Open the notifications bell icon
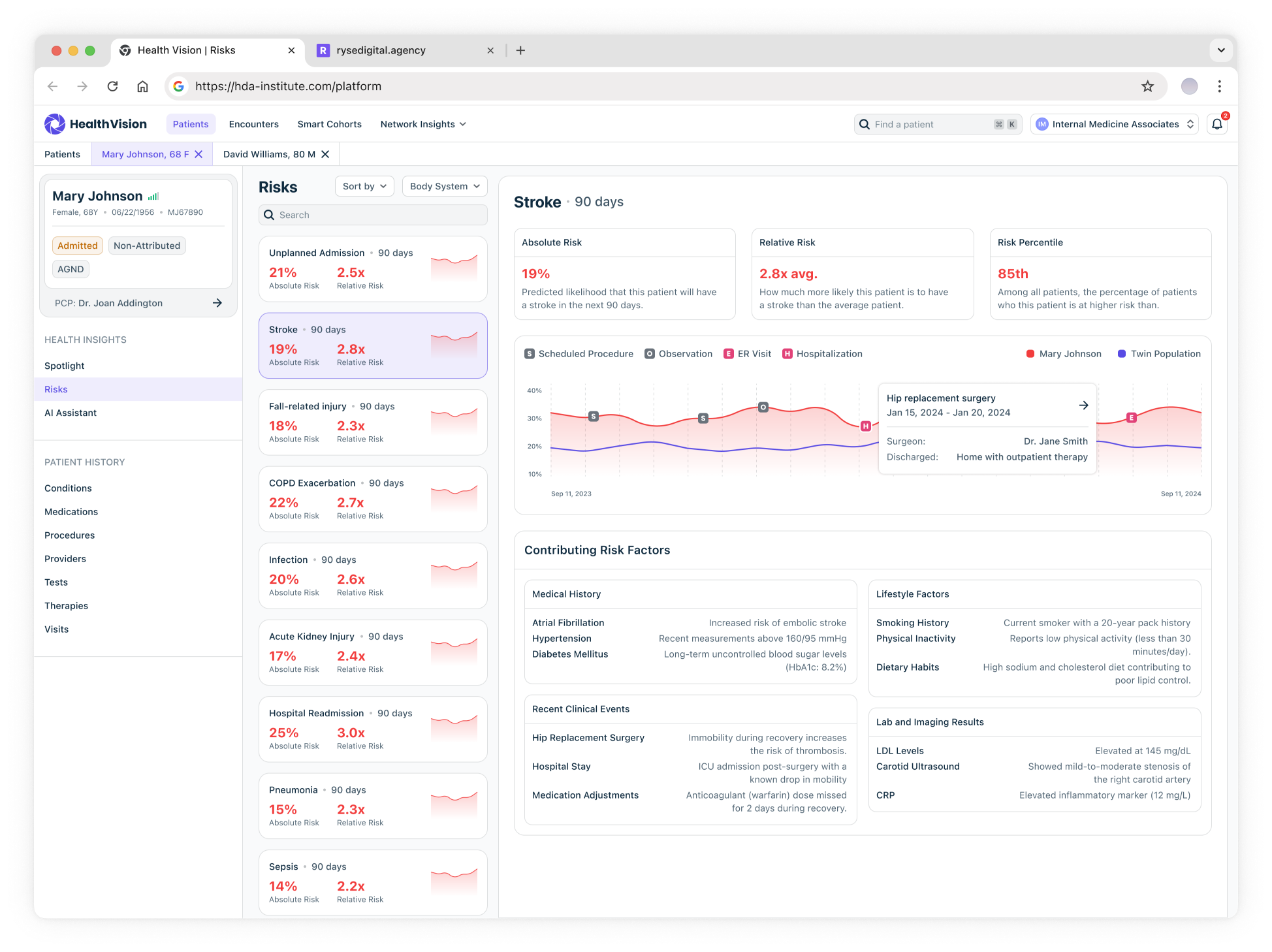The image size is (1272, 952). [1216, 124]
